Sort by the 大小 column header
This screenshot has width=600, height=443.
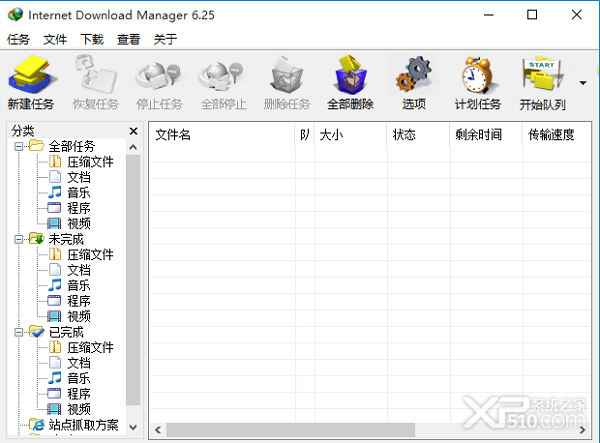click(x=351, y=135)
